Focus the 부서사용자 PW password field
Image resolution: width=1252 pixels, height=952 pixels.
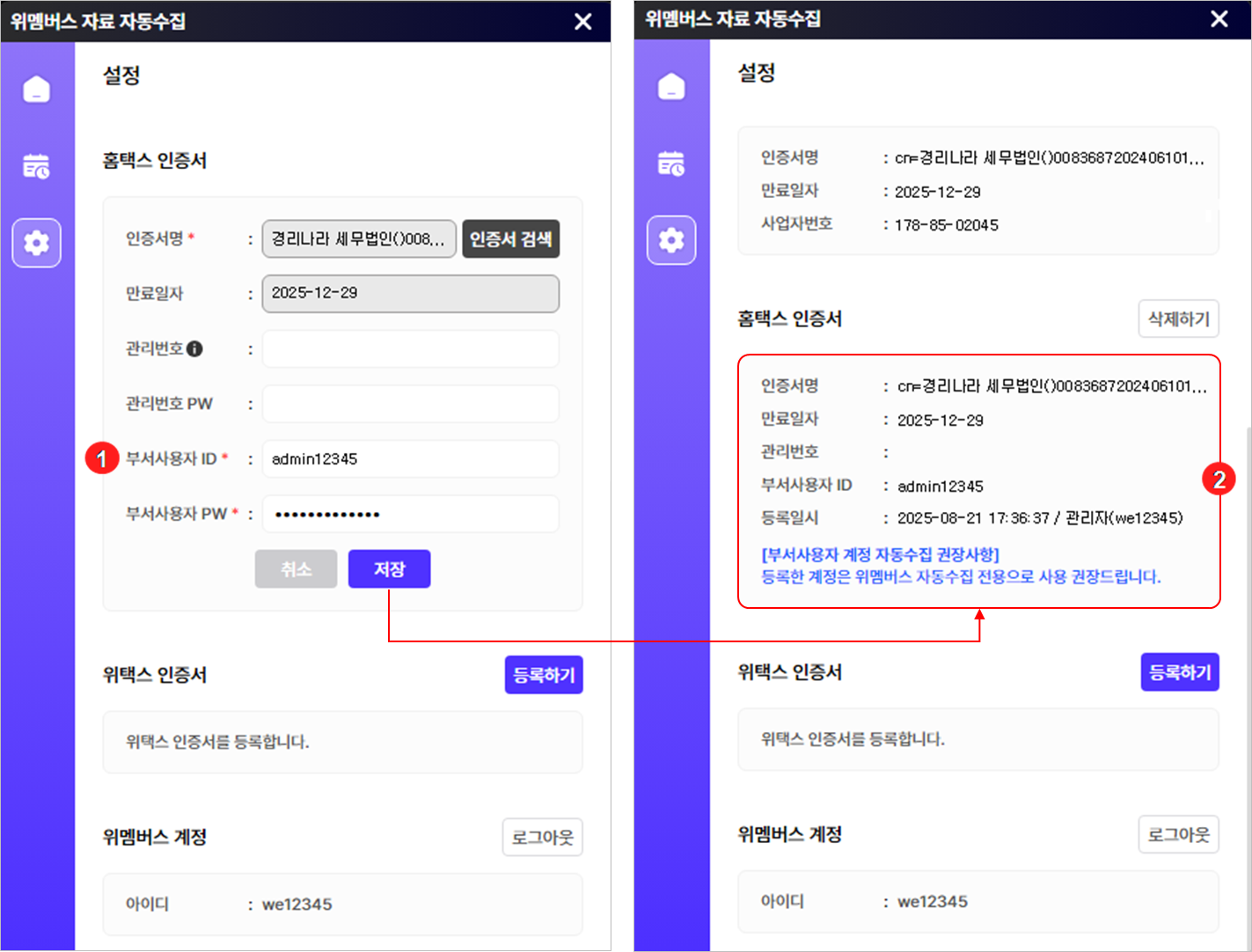point(411,514)
